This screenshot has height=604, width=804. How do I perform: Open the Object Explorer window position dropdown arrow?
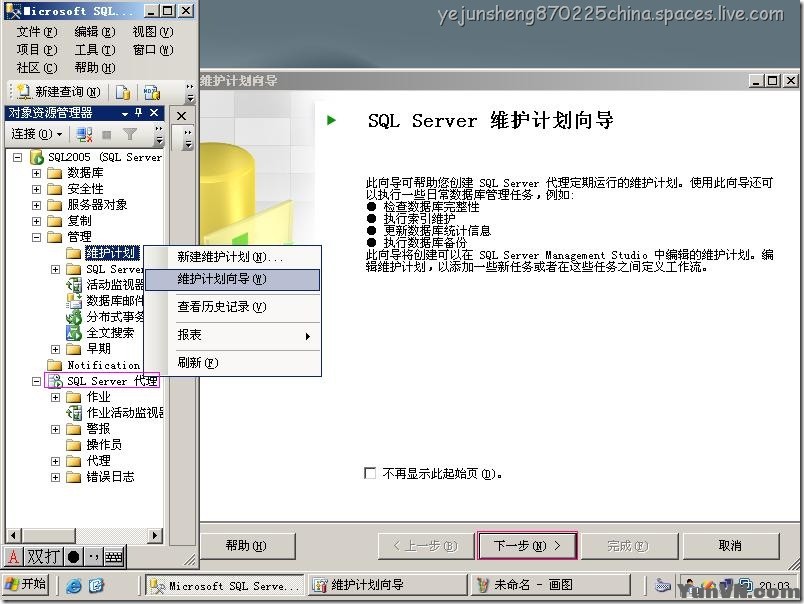click(x=125, y=113)
